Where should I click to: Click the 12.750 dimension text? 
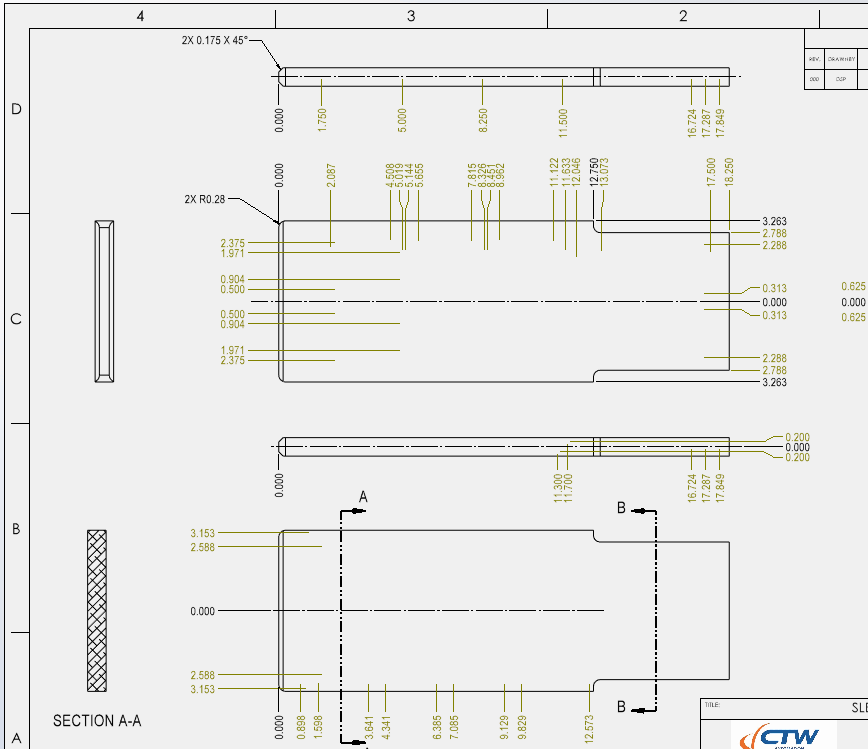pyautogui.click(x=594, y=172)
